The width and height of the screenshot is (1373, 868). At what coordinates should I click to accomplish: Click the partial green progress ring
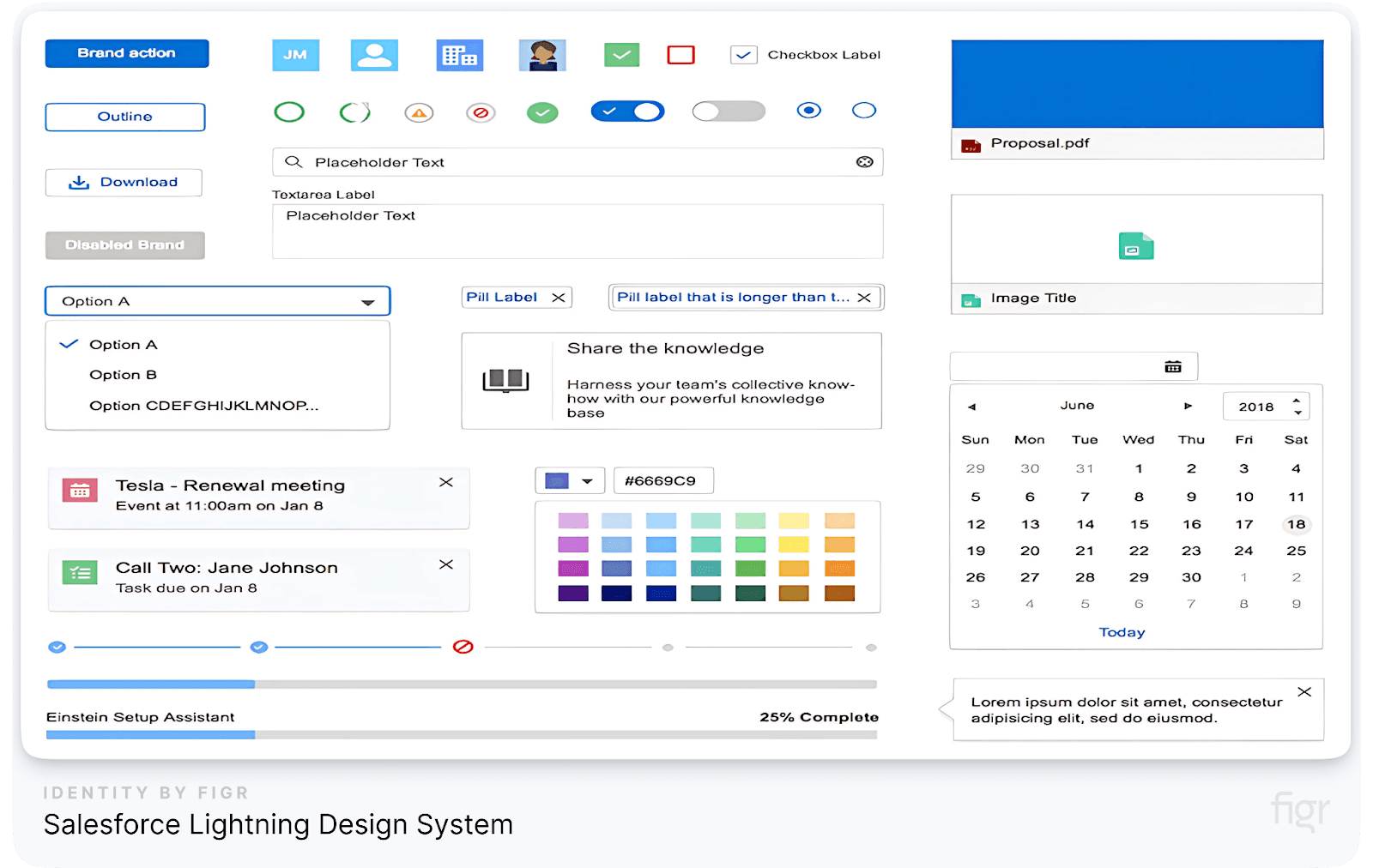click(354, 112)
